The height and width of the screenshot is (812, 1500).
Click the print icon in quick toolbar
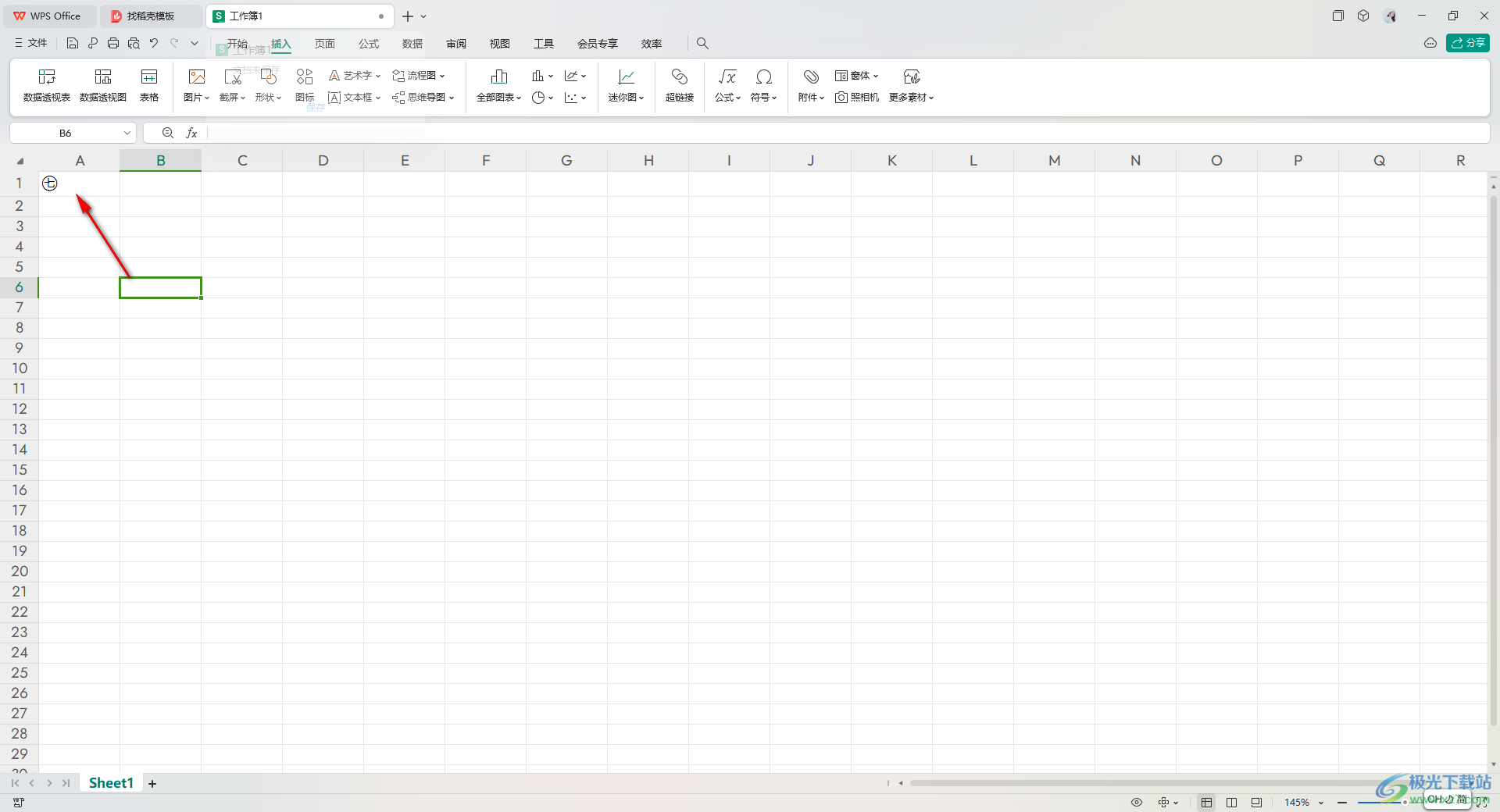[113, 43]
